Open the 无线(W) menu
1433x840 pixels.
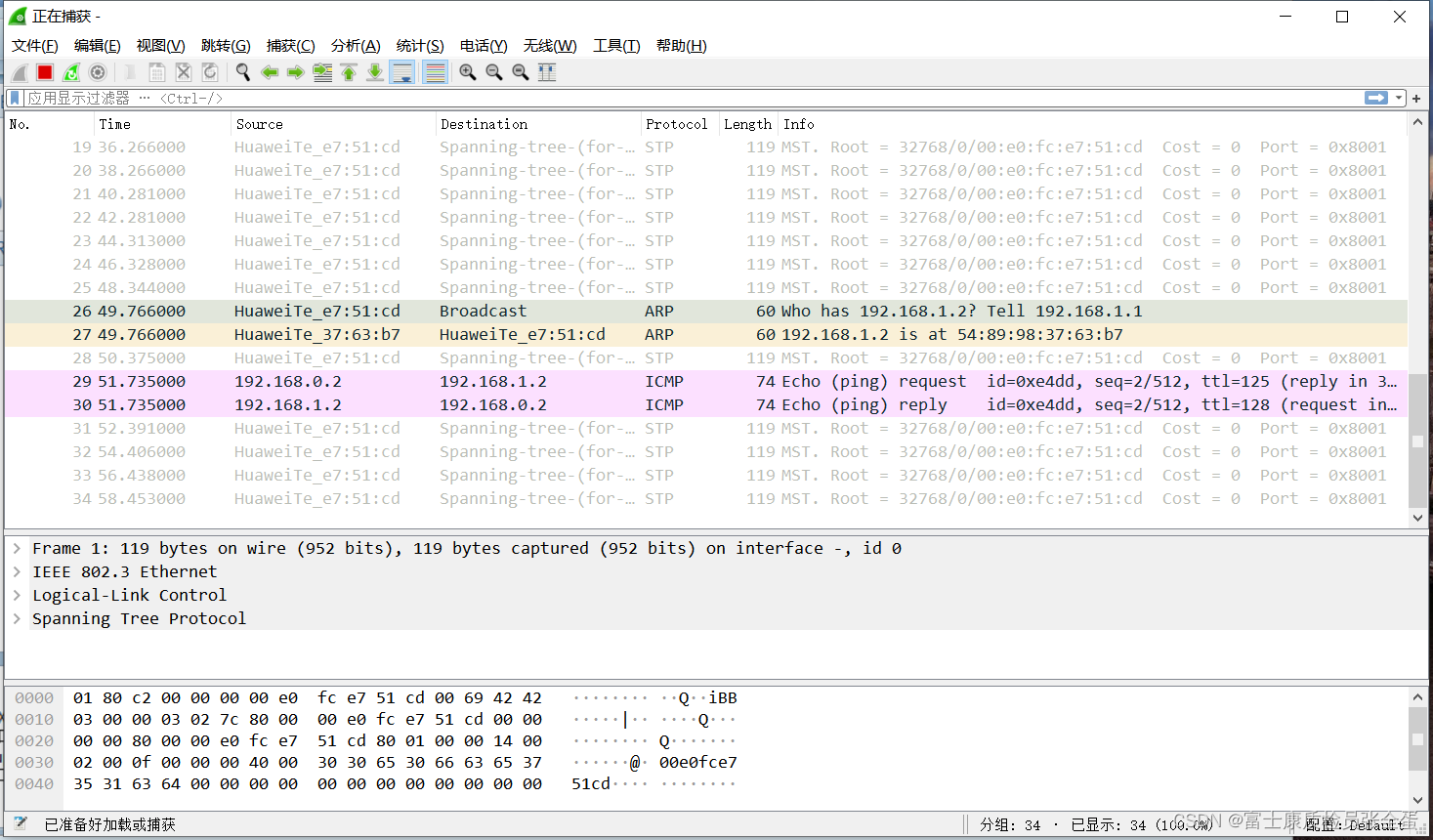(550, 46)
